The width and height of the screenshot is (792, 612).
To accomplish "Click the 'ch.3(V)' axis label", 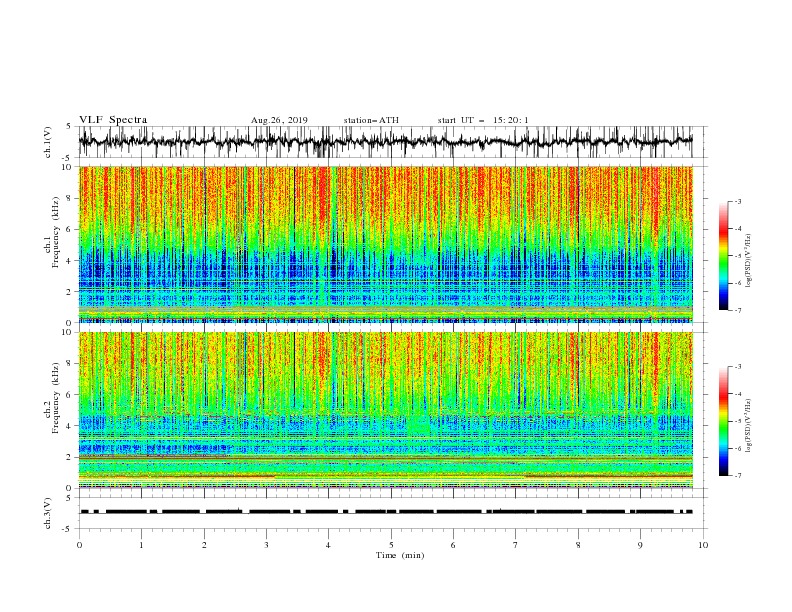I will pos(48,513).
